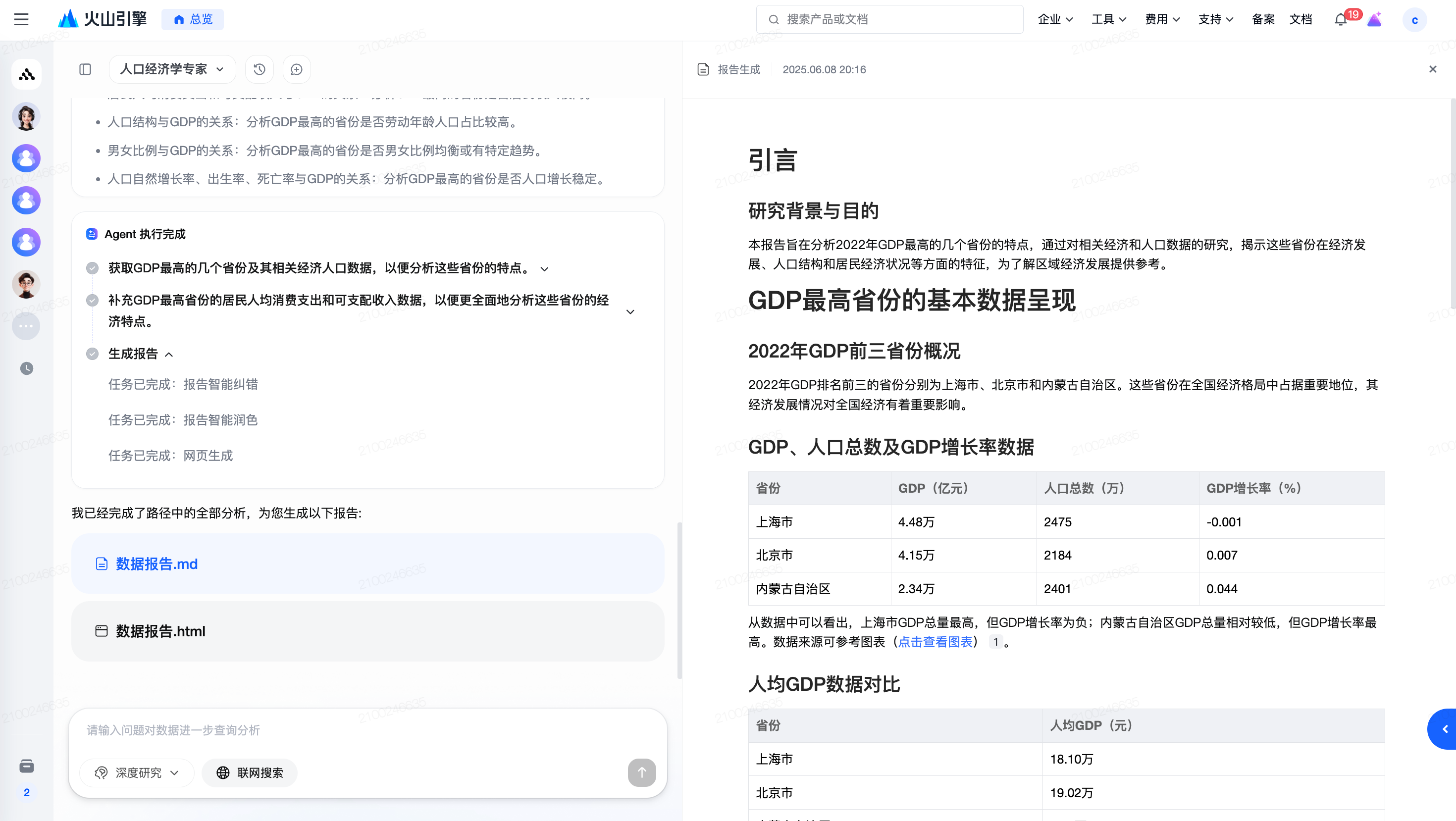This screenshot has width=1456, height=821.
Task: Click the question input box
Action: [367, 730]
